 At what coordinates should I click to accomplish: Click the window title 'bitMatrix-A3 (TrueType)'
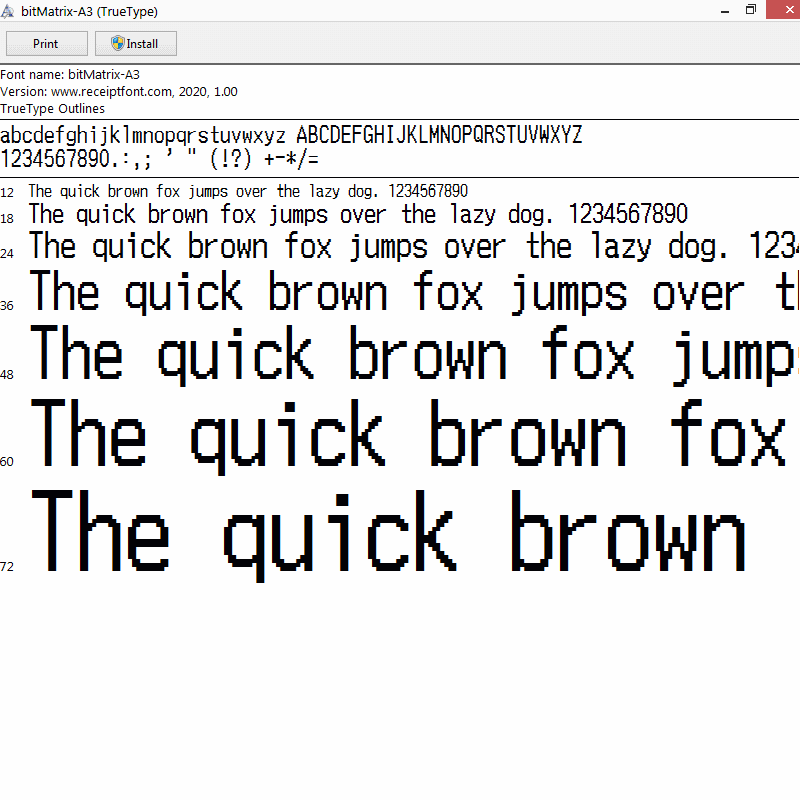click(89, 11)
